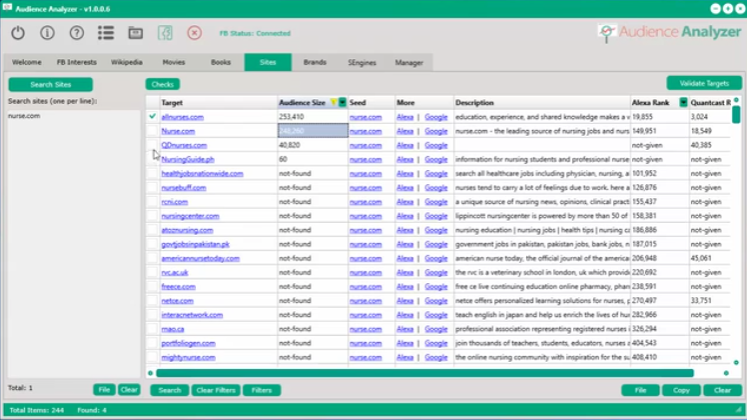Screen dimensions: 747x420
Task: Click the Clear button under search sites list
Action: (129, 390)
